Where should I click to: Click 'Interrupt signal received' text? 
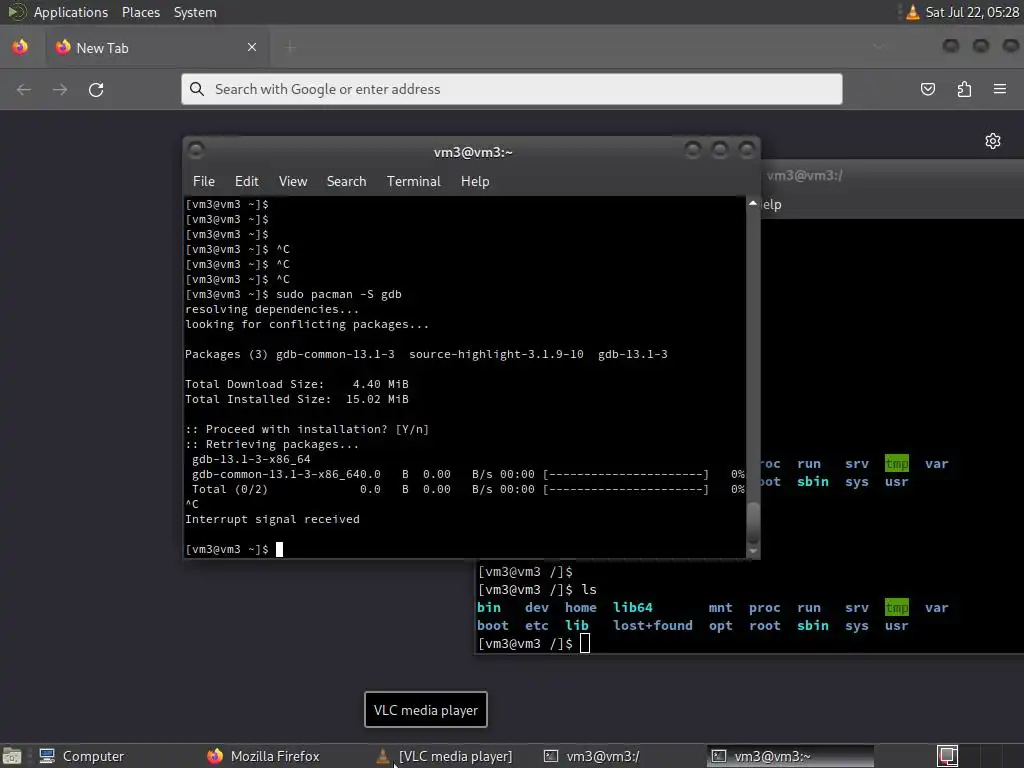point(272,520)
